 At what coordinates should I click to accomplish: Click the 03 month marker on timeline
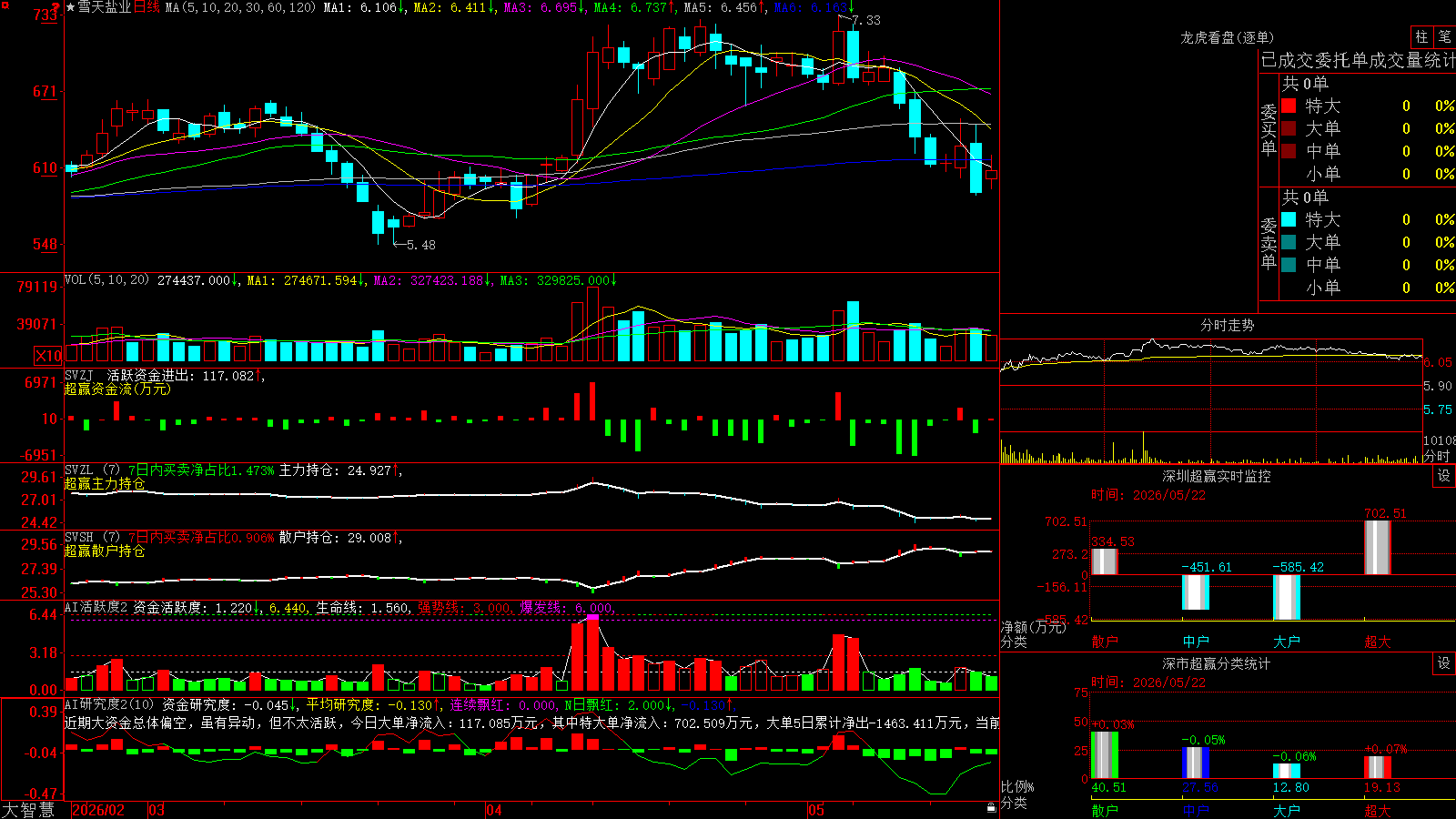157,810
